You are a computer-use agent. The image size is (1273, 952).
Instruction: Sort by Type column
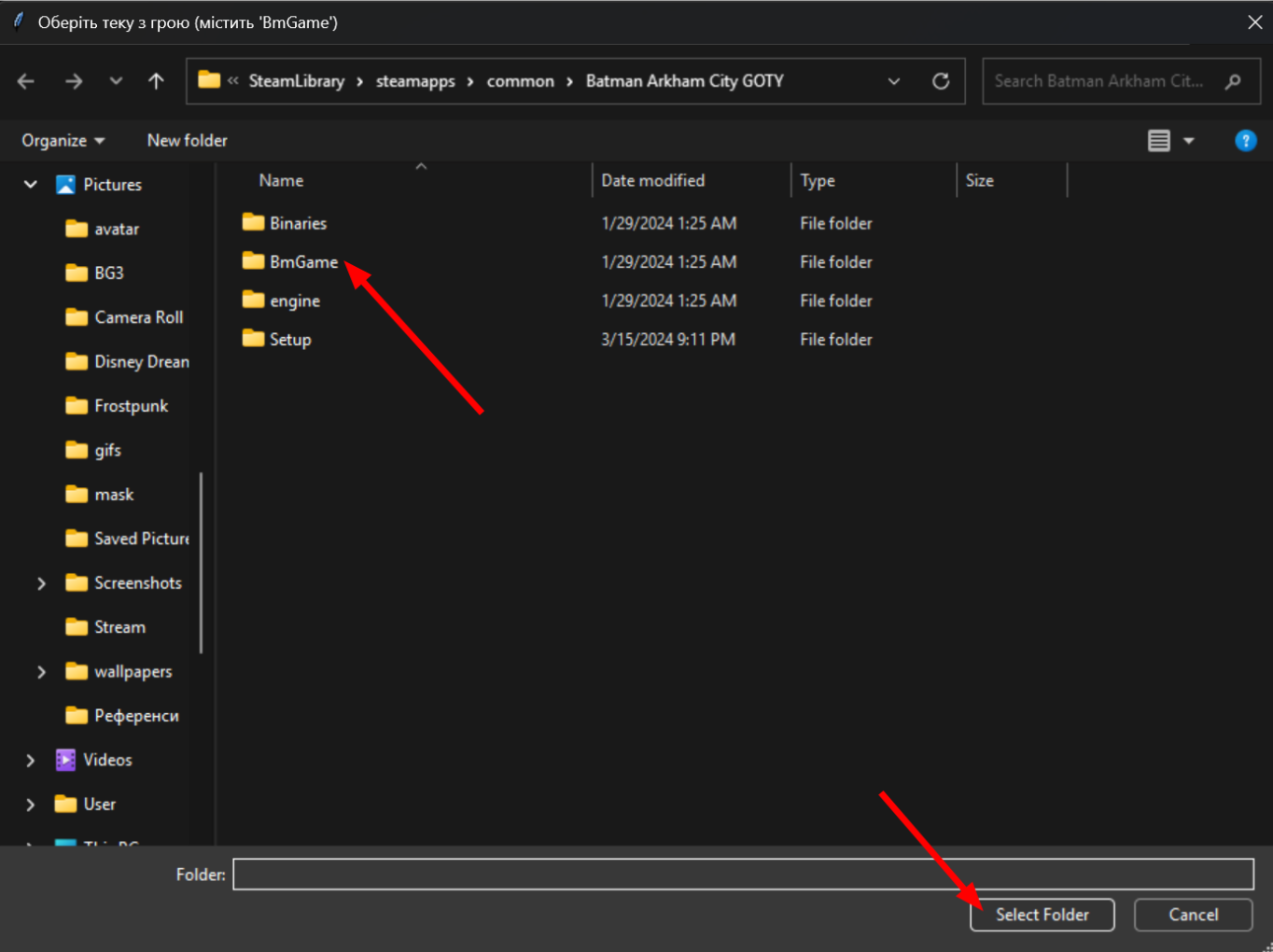click(x=818, y=181)
